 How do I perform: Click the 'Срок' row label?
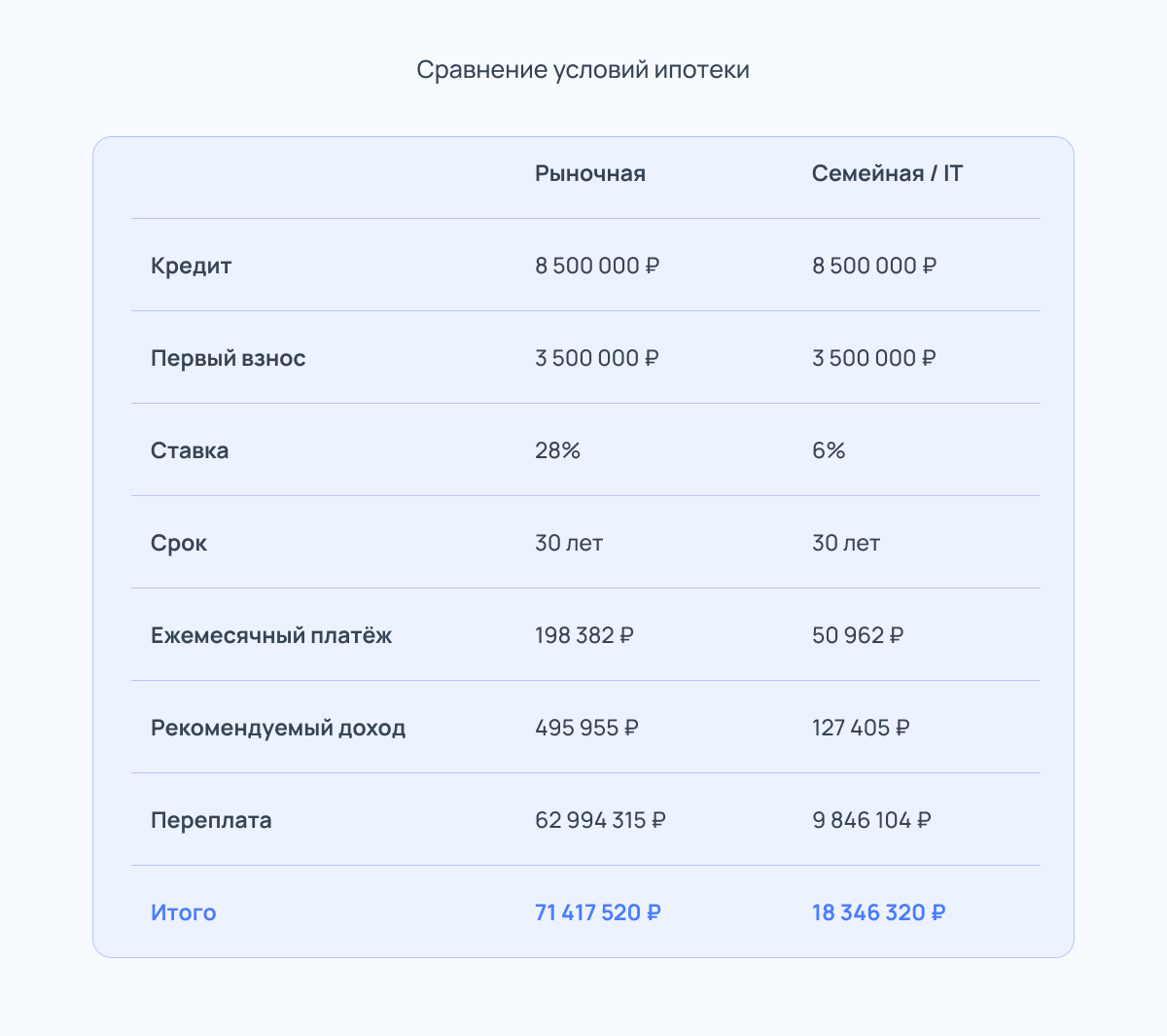click(x=179, y=543)
